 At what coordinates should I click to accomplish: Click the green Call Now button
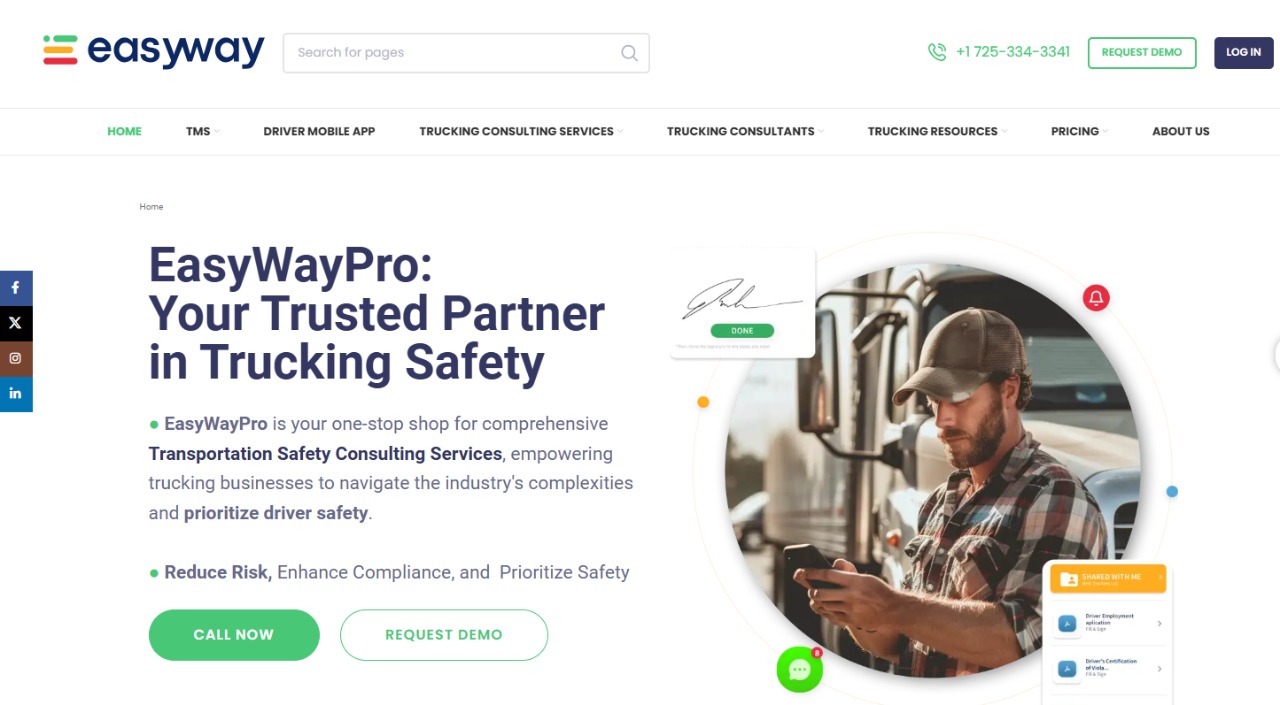[234, 635]
